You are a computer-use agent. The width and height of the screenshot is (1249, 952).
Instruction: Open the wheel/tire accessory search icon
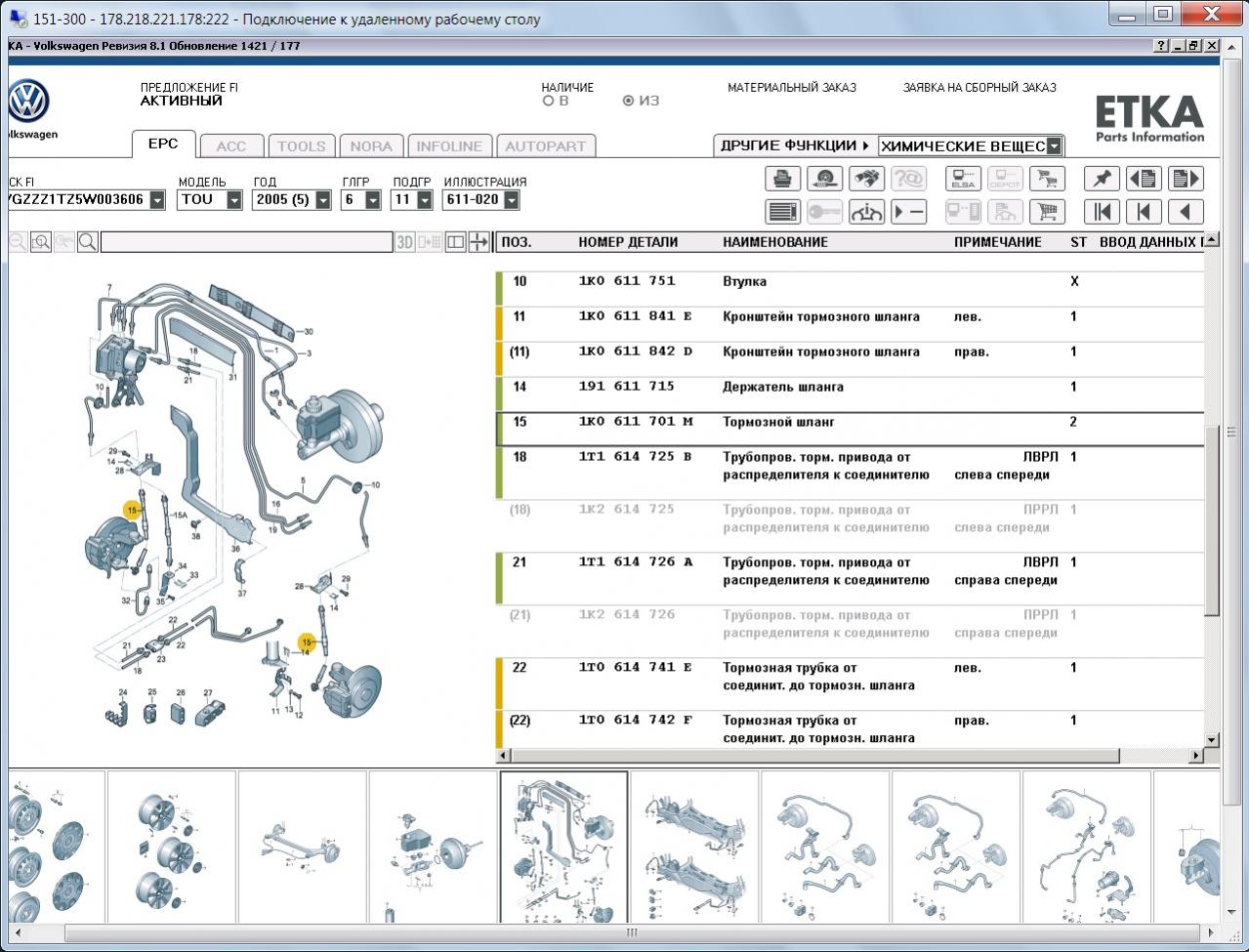pyautogui.click(x=824, y=179)
